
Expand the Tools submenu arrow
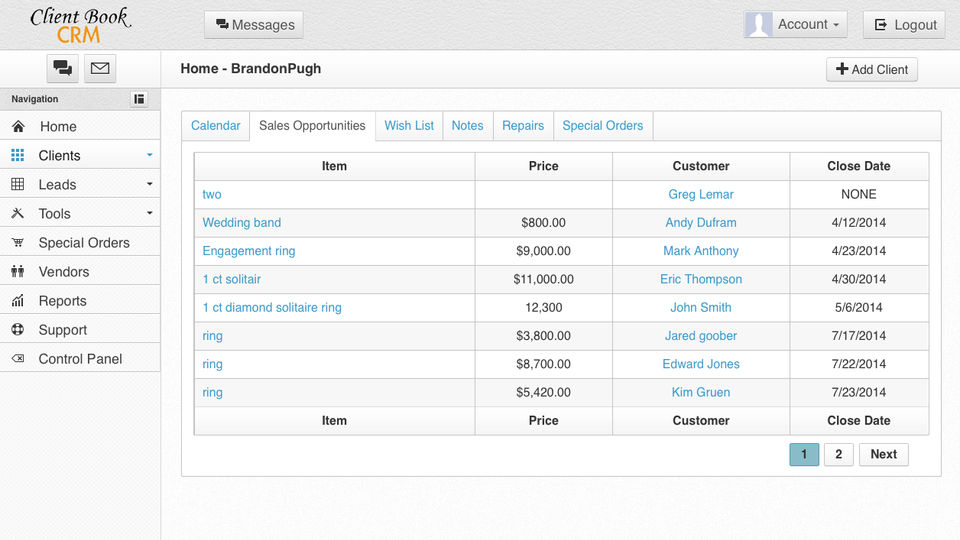coord(149,214)
